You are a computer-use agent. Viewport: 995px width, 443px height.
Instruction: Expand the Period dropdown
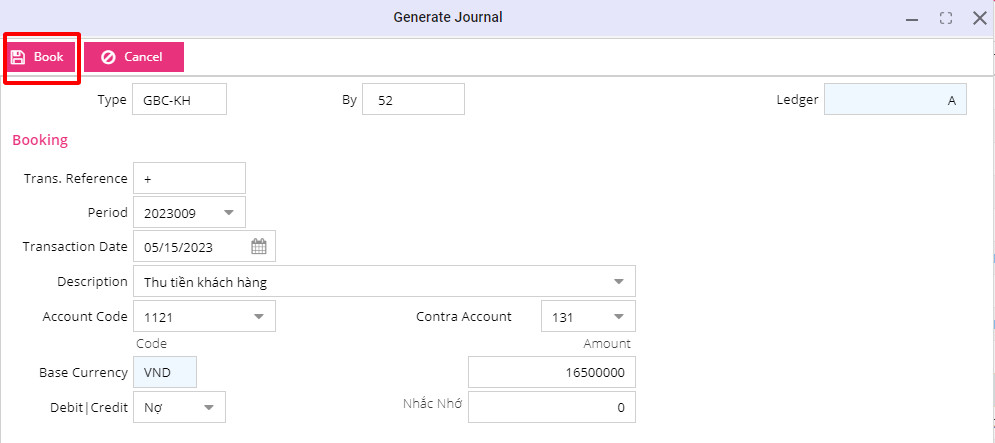click(x=229, y=212)
